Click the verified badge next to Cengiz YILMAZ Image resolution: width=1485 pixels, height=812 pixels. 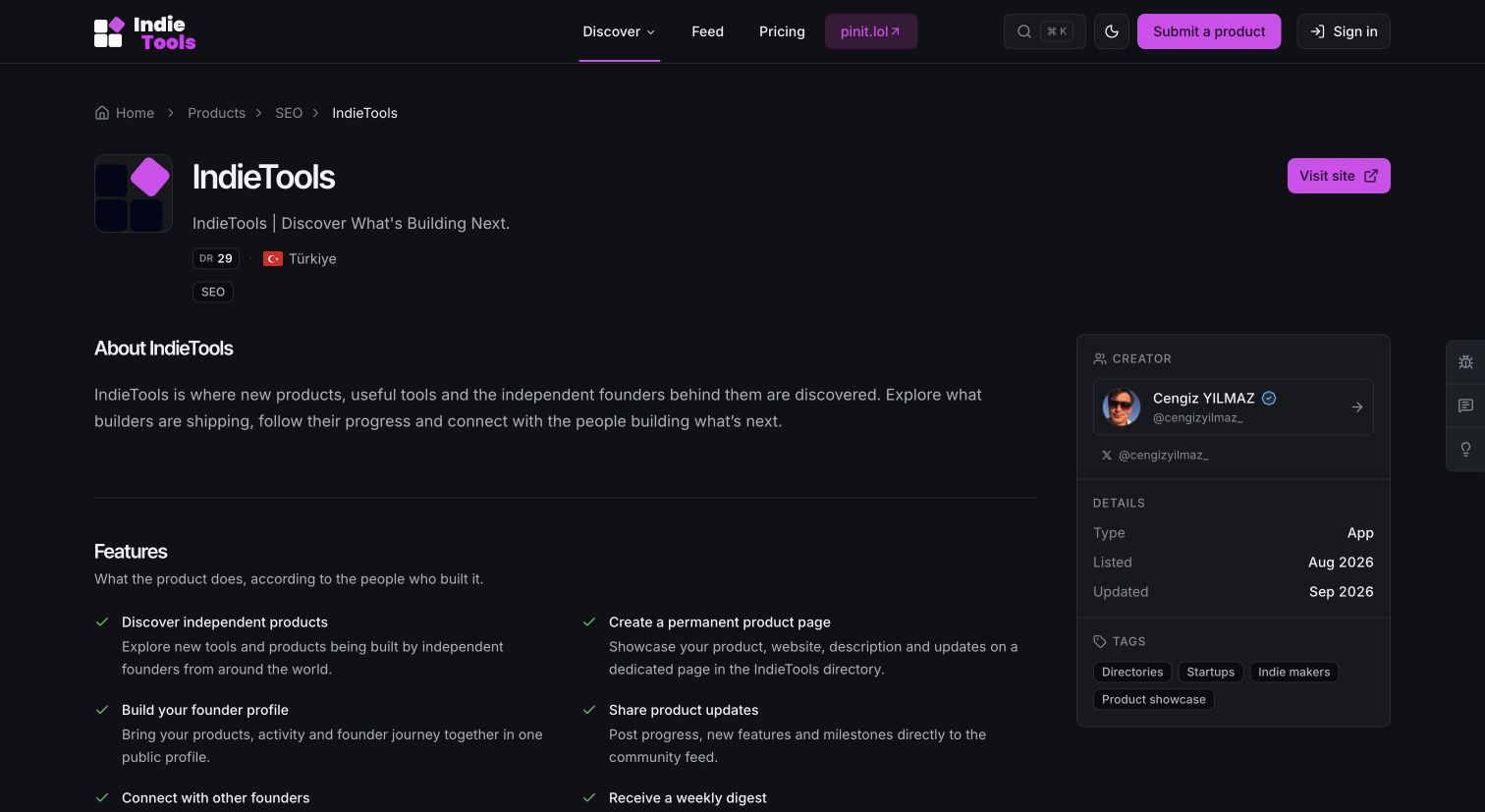(x=1269, y=398)
